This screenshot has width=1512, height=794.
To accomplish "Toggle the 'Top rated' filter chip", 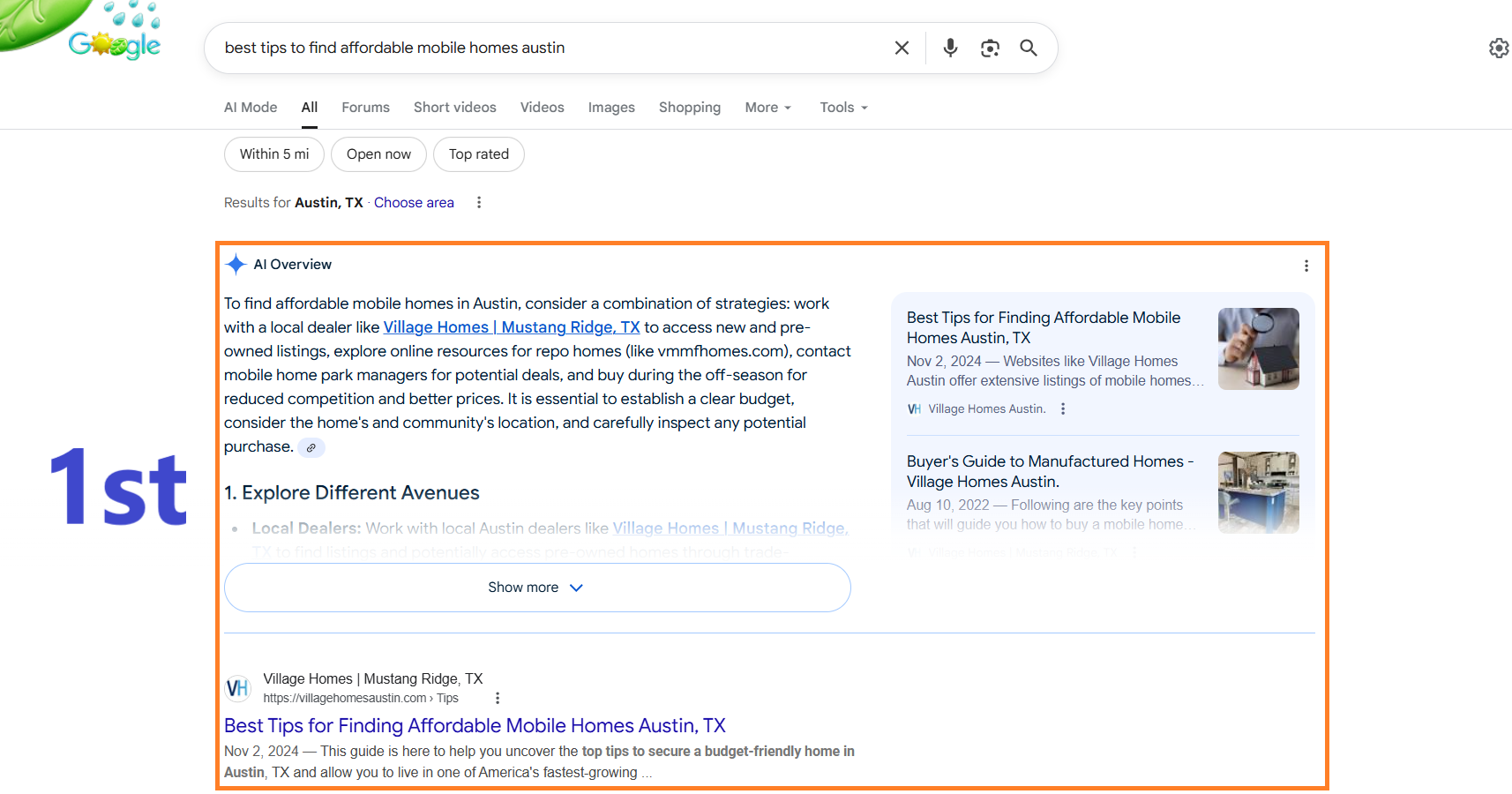I will tap(479, 154).
